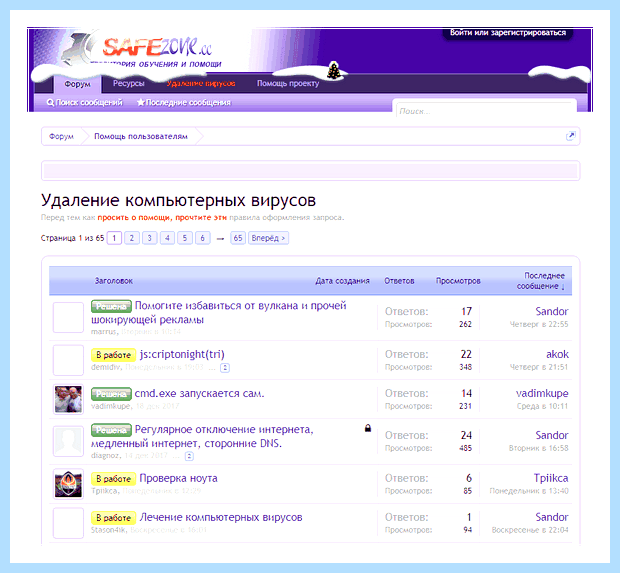Click Войти или зарегистрироваться link

508,32
